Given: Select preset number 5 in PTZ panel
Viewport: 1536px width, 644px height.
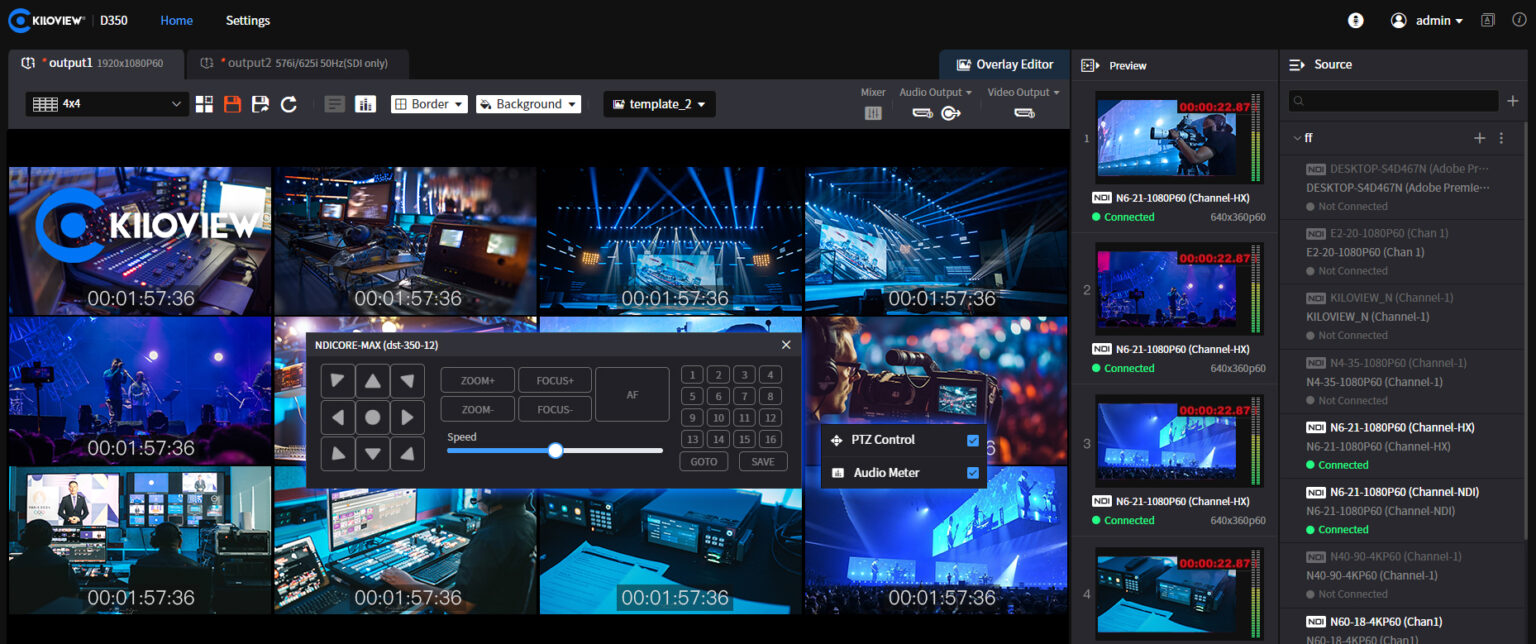Looking at the screenshot, I should click(x=691, y=396).
